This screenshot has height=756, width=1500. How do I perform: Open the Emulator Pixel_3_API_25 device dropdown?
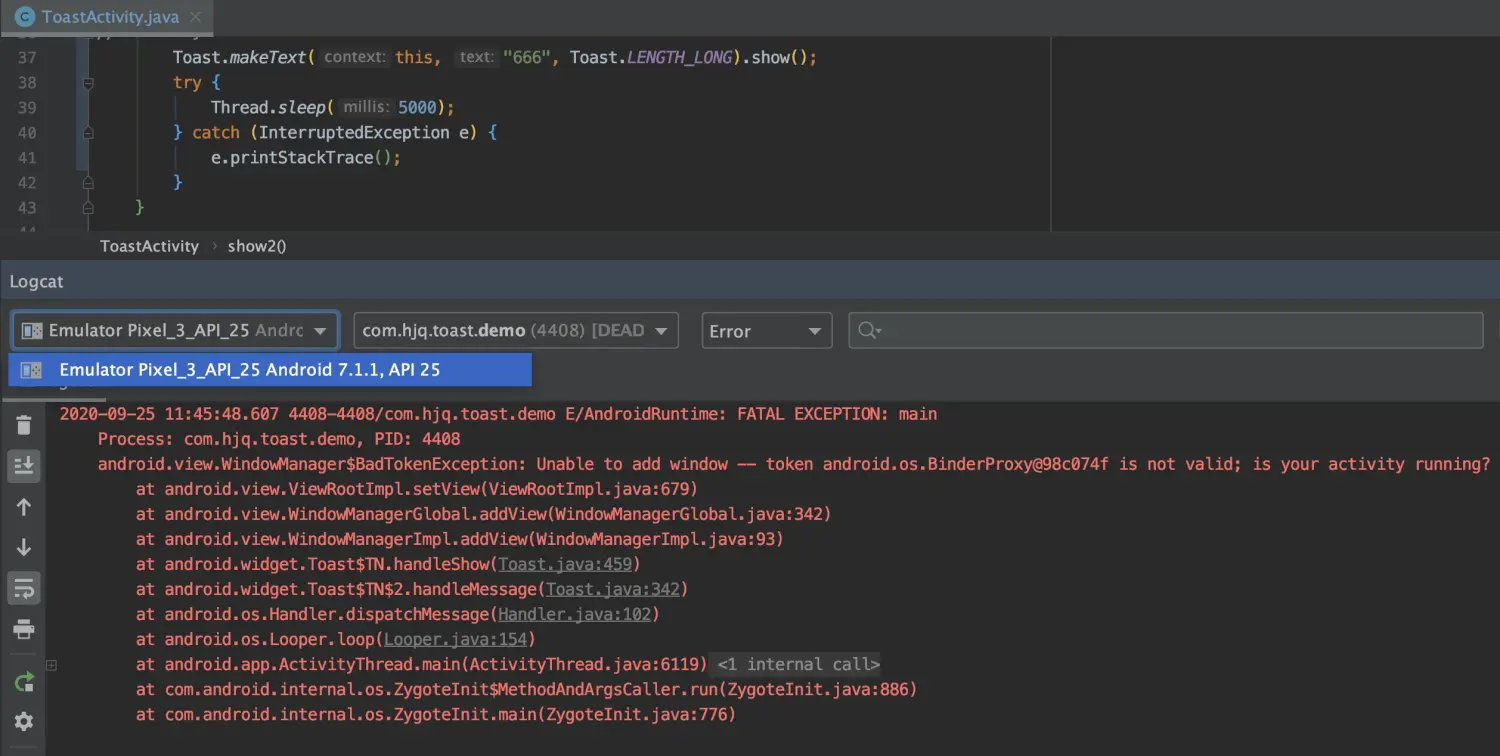coord(176,331)
